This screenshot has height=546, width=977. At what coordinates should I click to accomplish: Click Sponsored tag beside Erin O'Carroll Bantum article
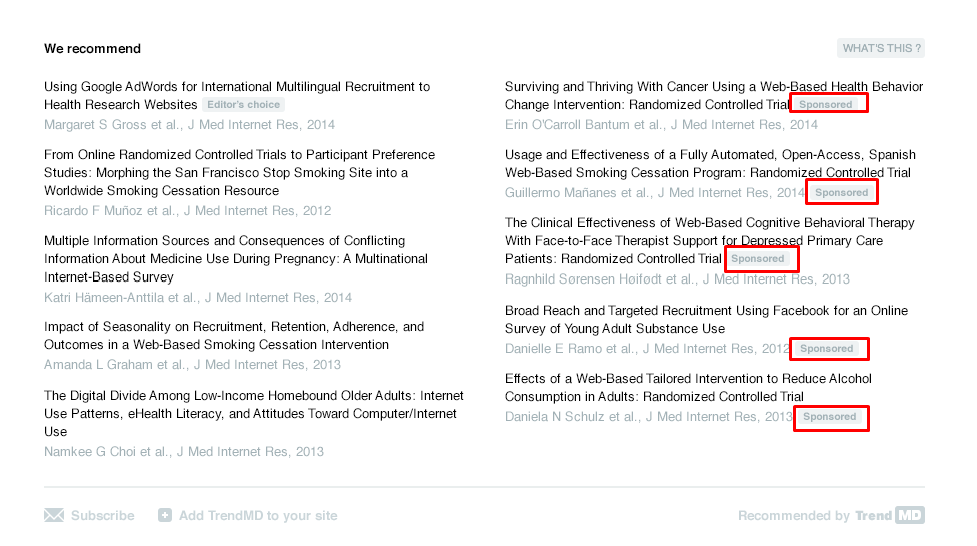pos(828,104)
